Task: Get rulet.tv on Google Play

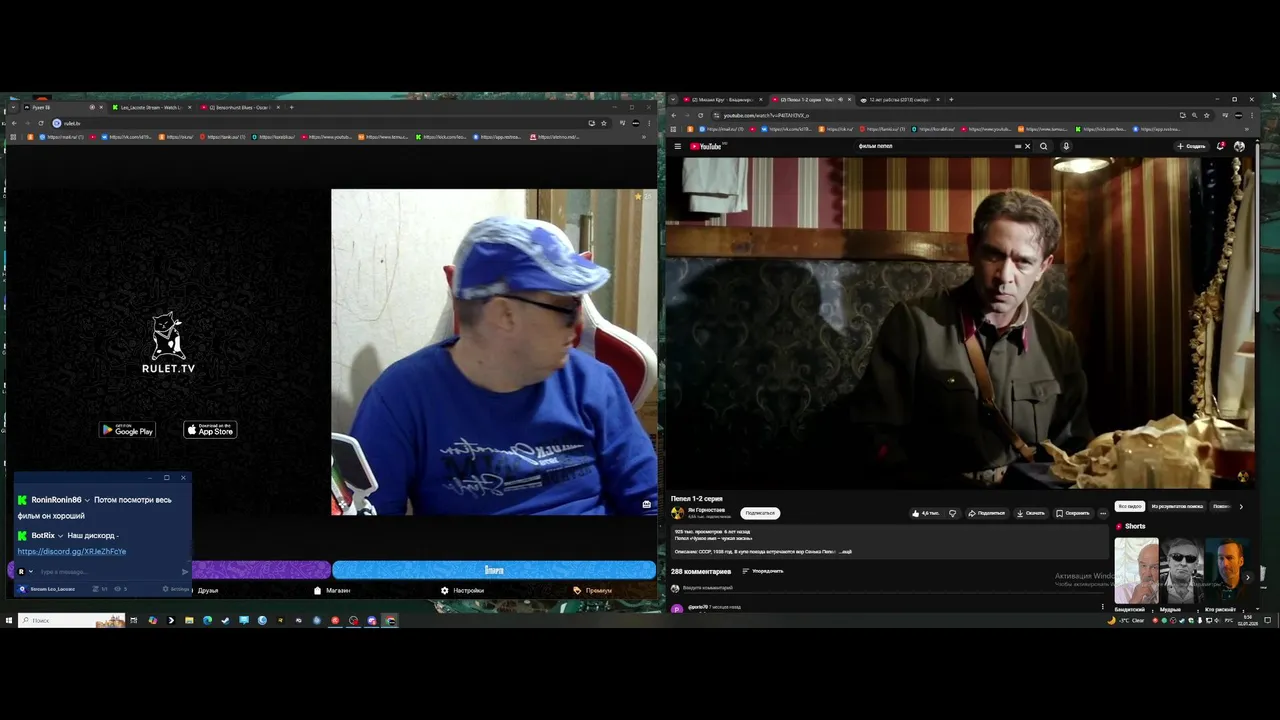Action: 127,430
